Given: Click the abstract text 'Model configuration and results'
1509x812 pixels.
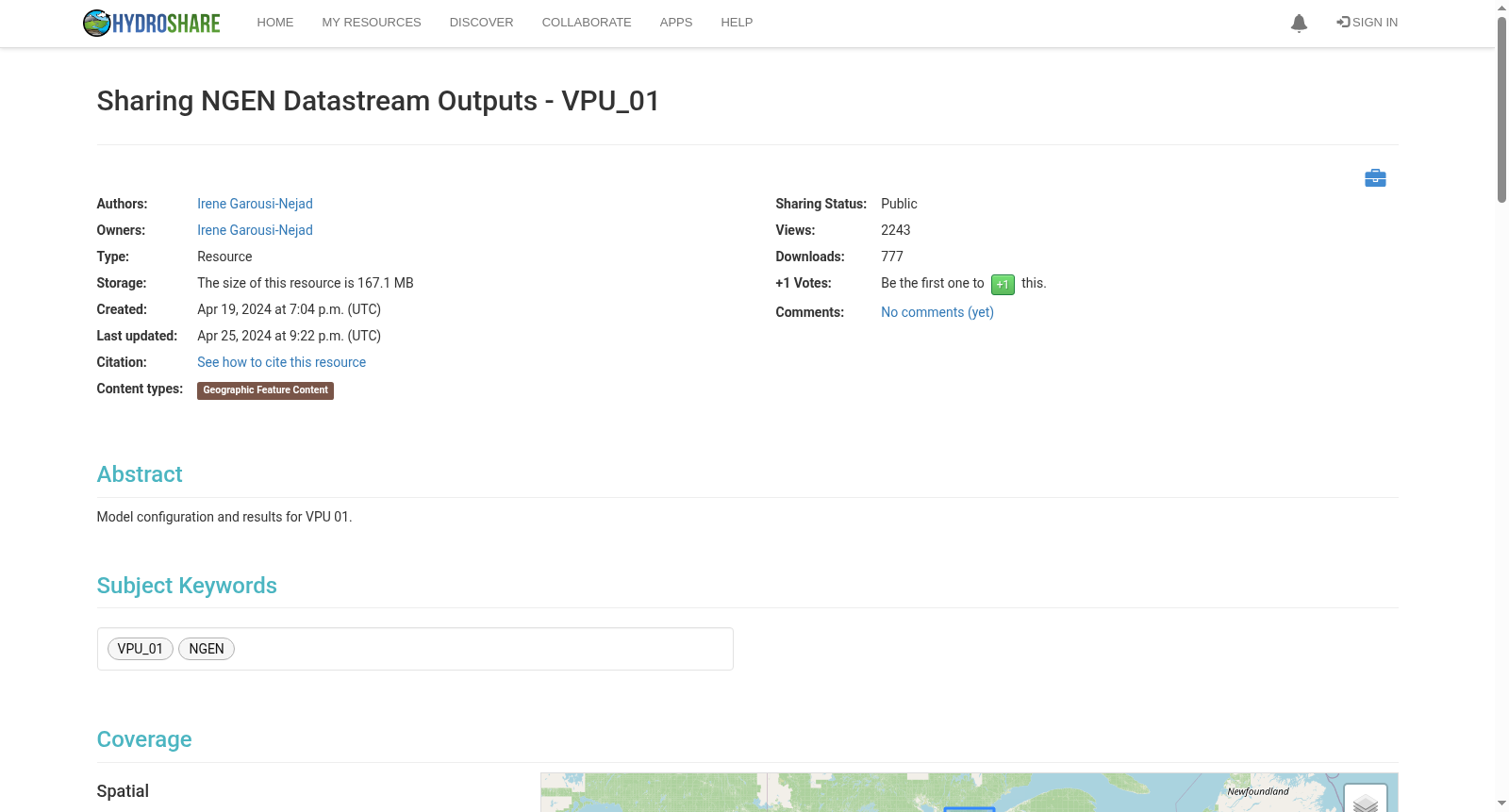Looking at the screenshot, I should [189, 517].
